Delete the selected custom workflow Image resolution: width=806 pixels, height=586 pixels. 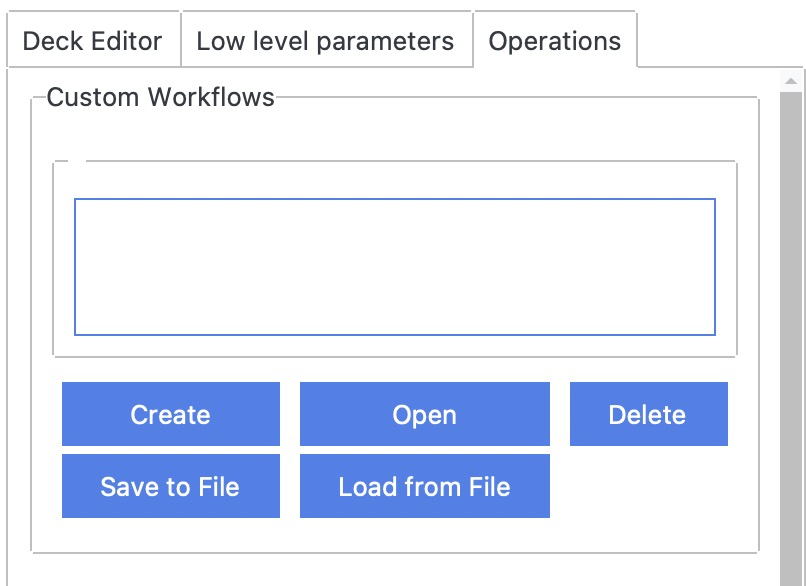coord(647,414)
